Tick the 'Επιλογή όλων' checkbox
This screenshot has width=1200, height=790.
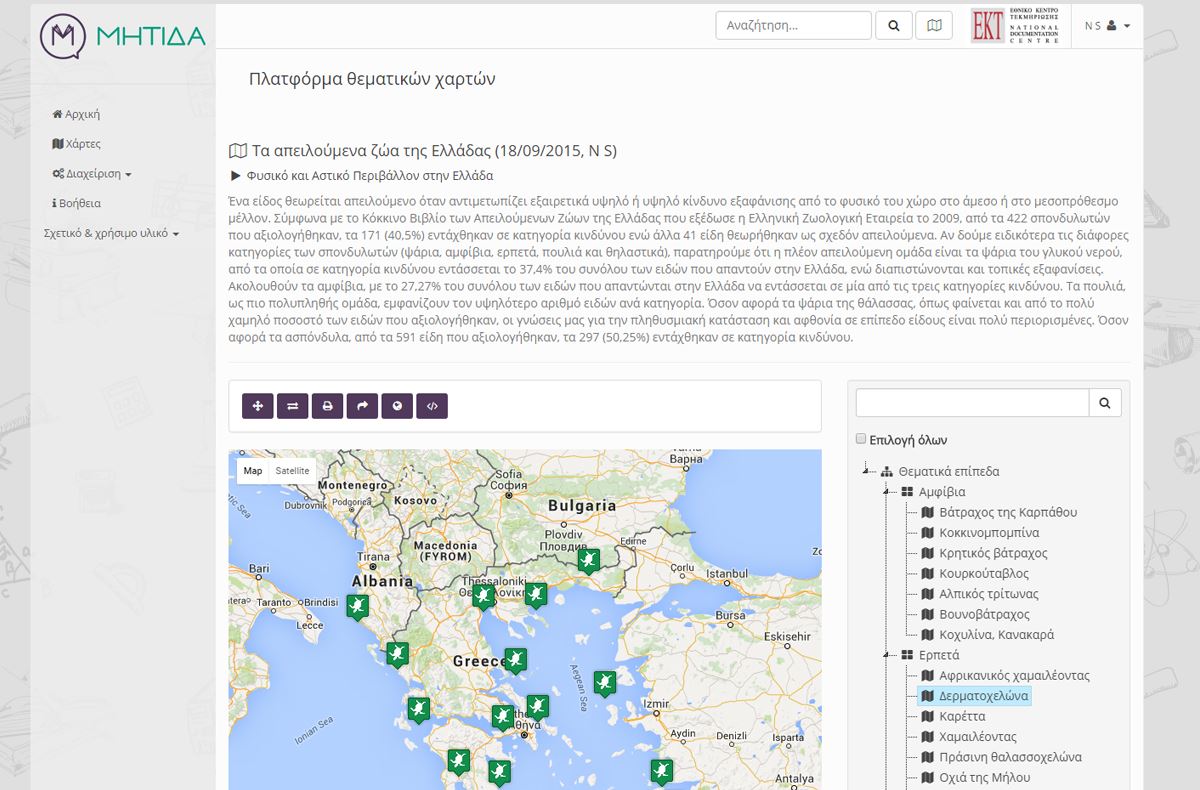[861, 439]
